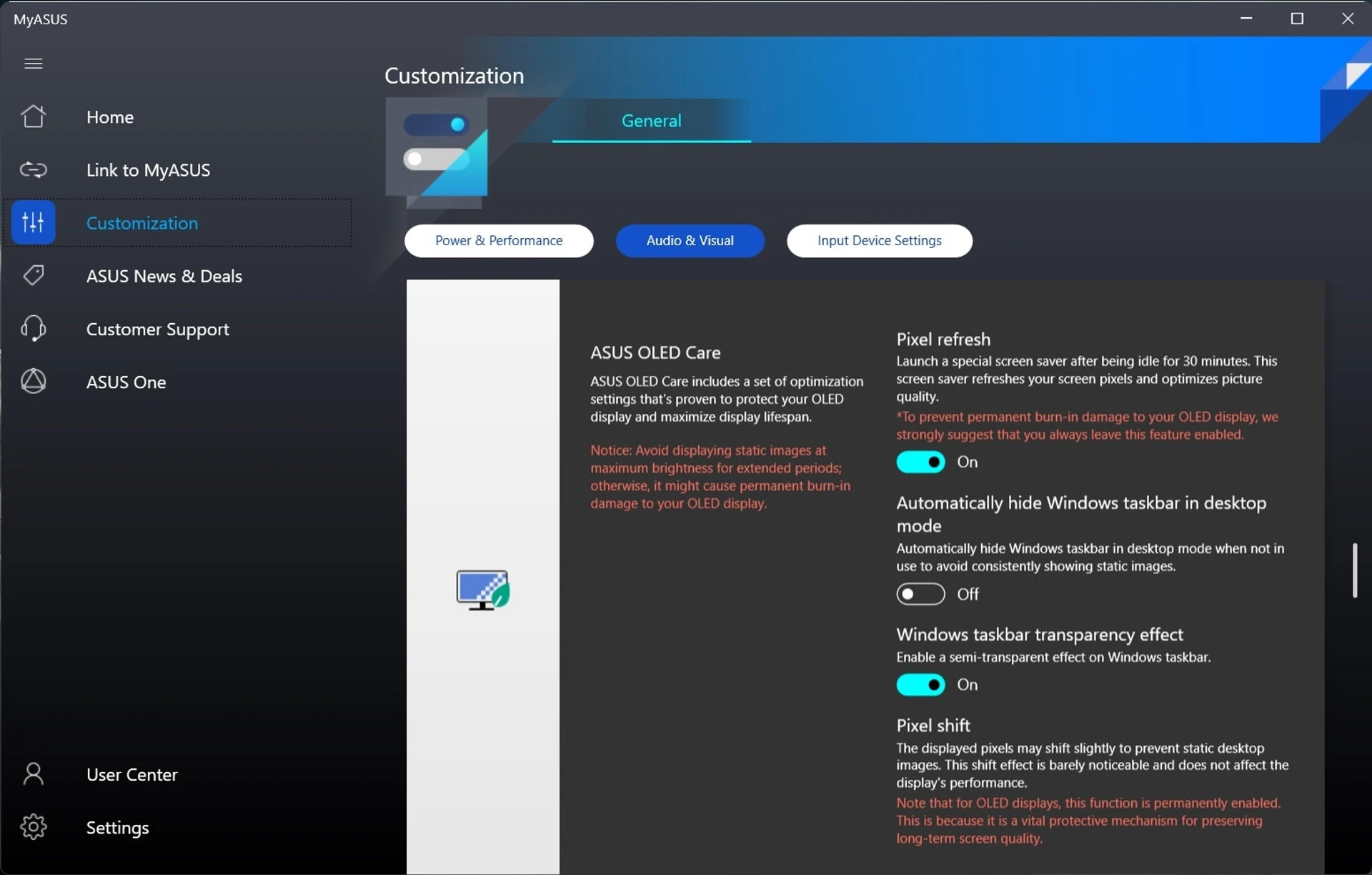The height and width of the screenshot is (875, 1372).
Task: Click the red burn-in Notice text
Action: (x=720, y=476)
